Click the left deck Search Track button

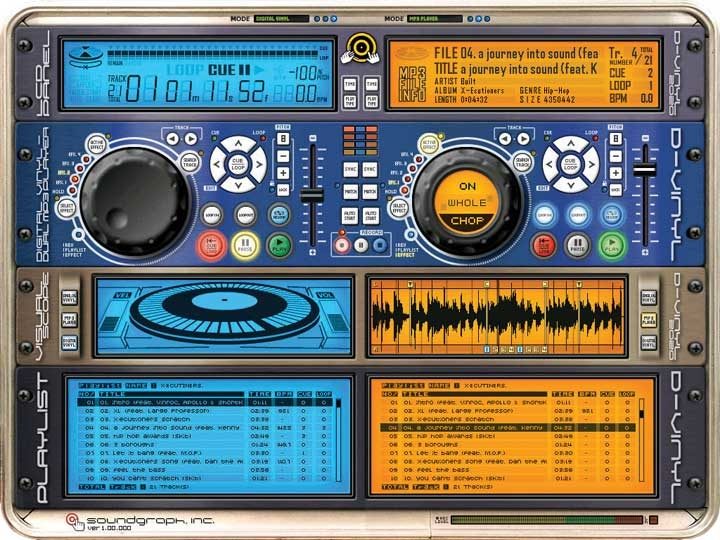[x=190, y=162]
